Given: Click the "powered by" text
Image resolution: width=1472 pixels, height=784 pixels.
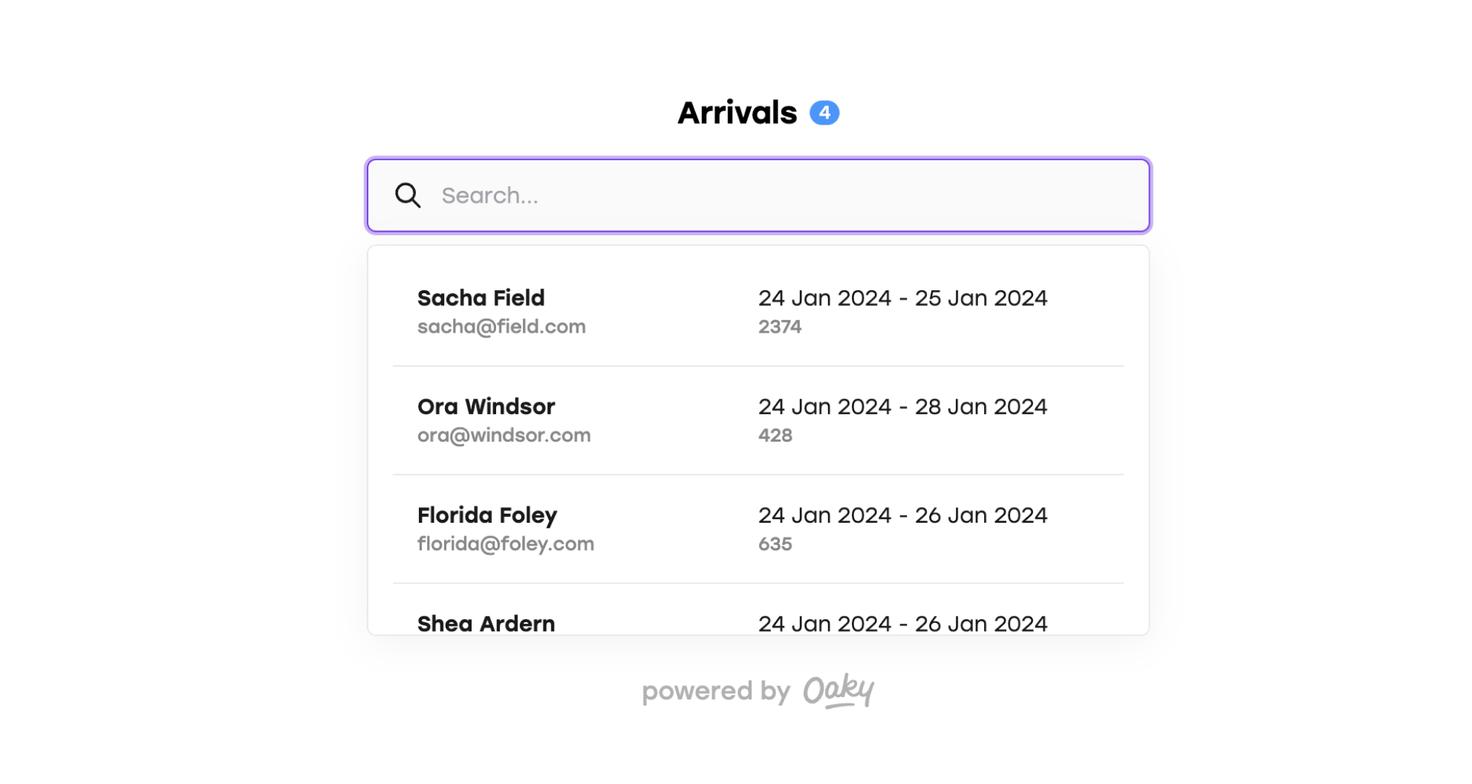Looking at the screenshot, I should point(716,691).
